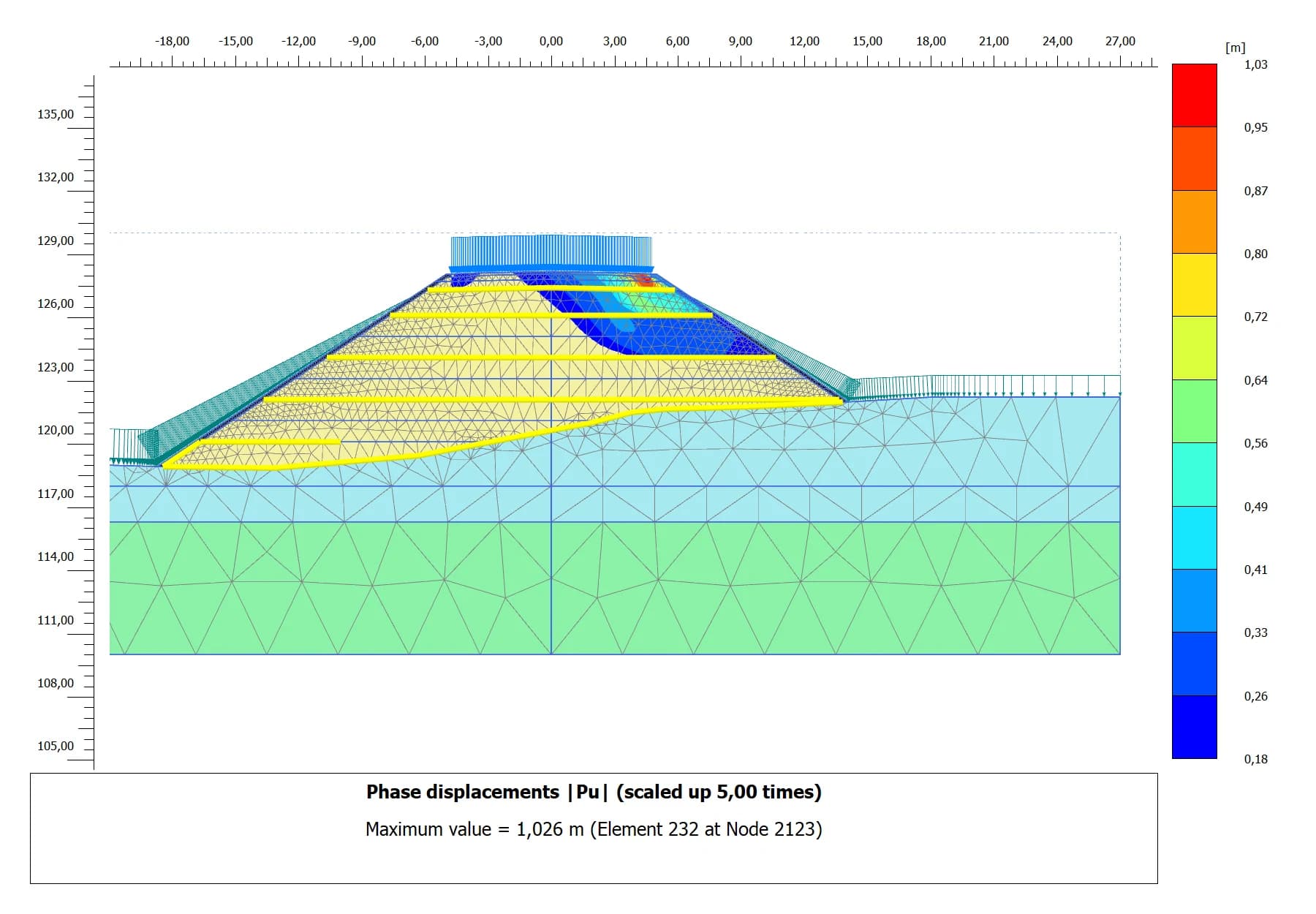1316x914 pixels.
Task: Click the legend value 0,18
Action: coord(1255,759)
